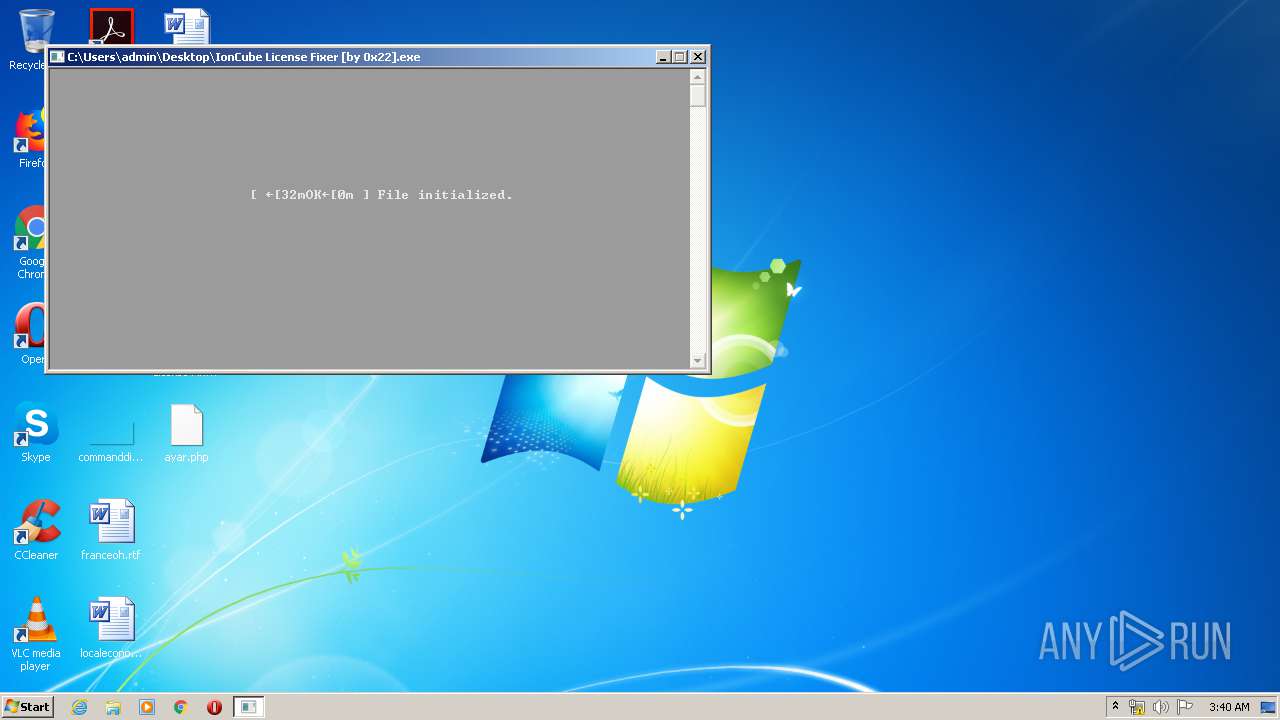Open the CCleaner desktop shortcut
Image resolution: width=1280 pixels, height=720 pixels.
pos(36,529)
